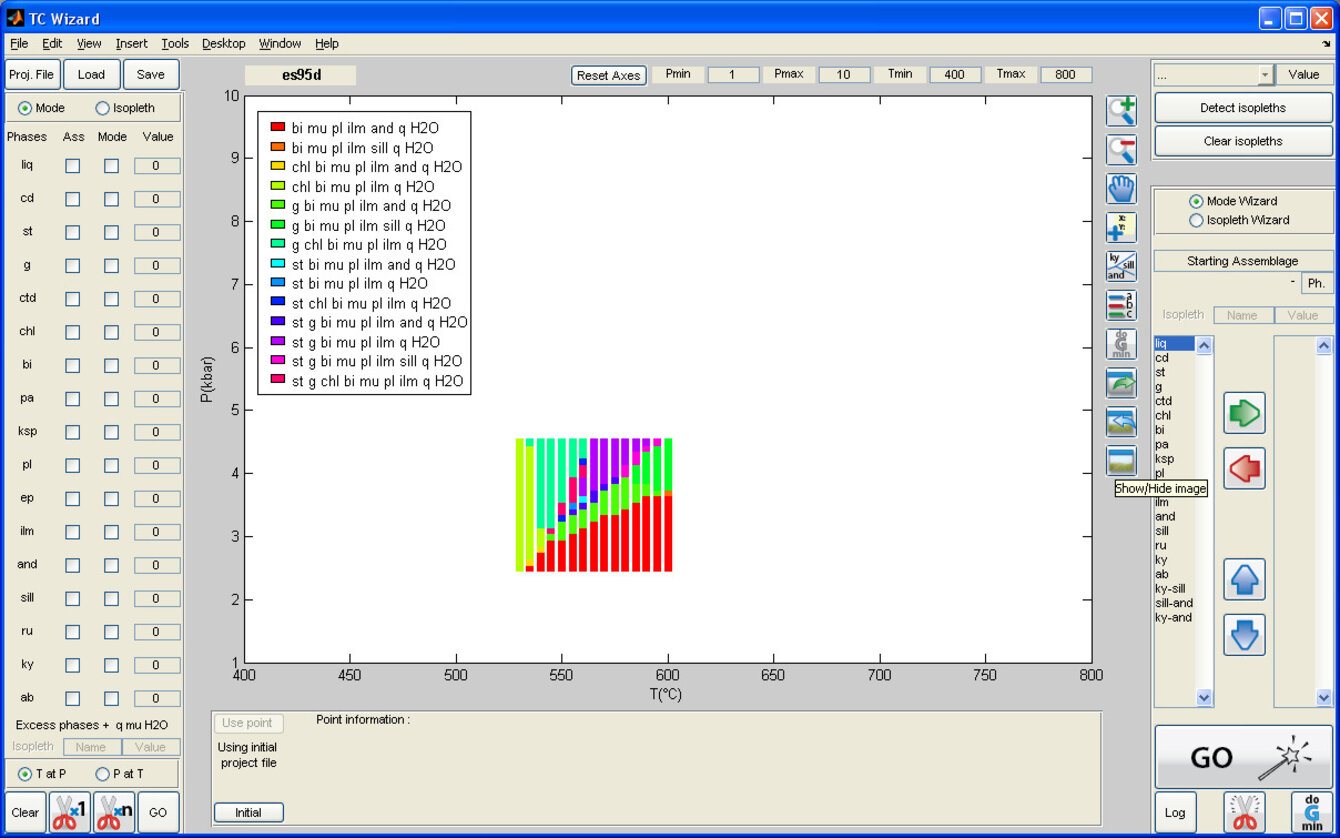Click the ky/sill/and aluminosilicate diagram icon
The height and width of the screenshot is (838, 1340).
tap(1121, 266)
